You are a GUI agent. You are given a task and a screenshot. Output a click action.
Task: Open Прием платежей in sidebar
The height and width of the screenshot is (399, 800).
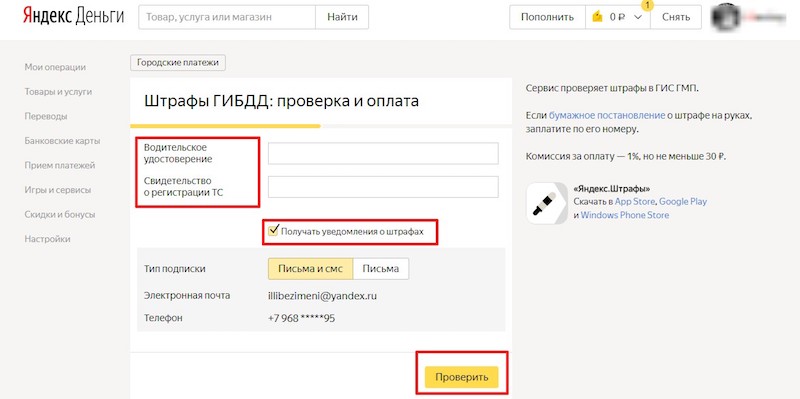60,165
